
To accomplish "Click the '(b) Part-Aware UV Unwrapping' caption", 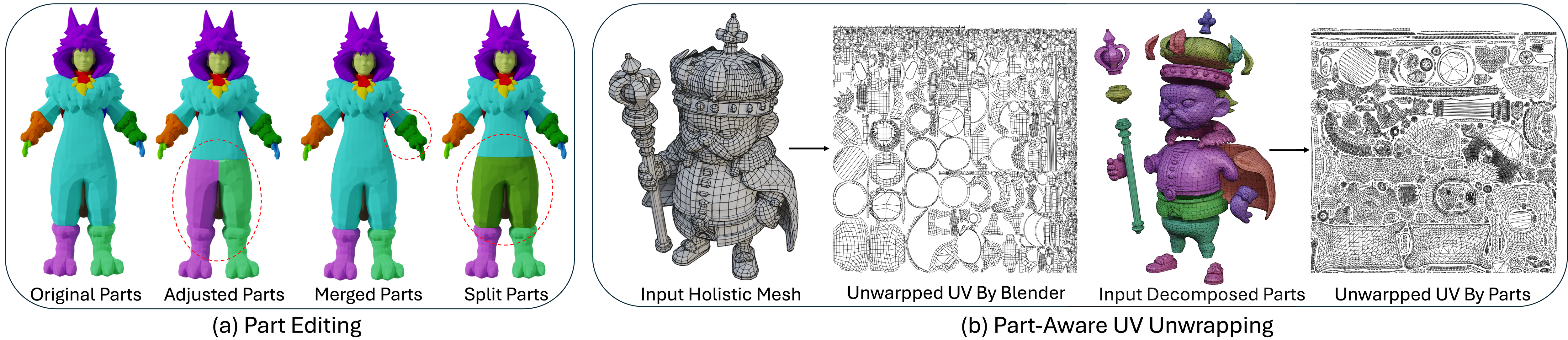I will pos(1117,325).
